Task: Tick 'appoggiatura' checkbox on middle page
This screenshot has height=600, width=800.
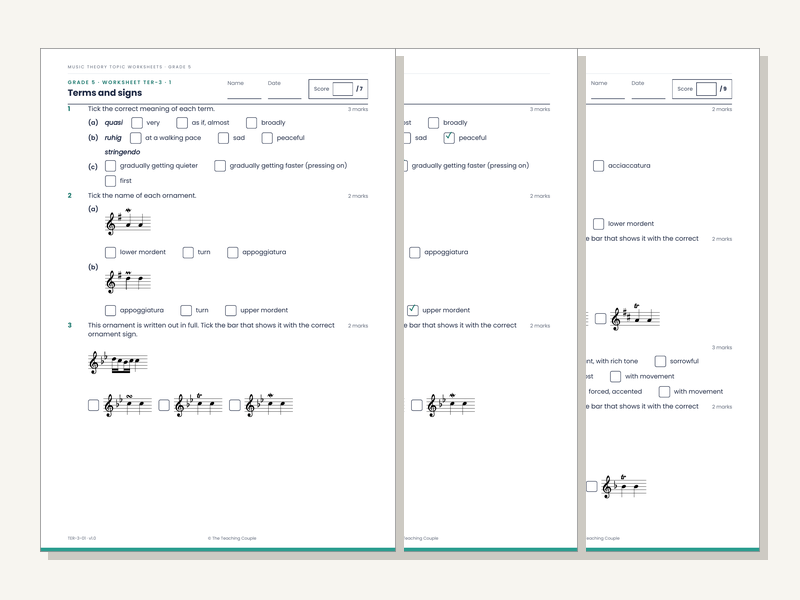Action: click(x=415, y=253)
